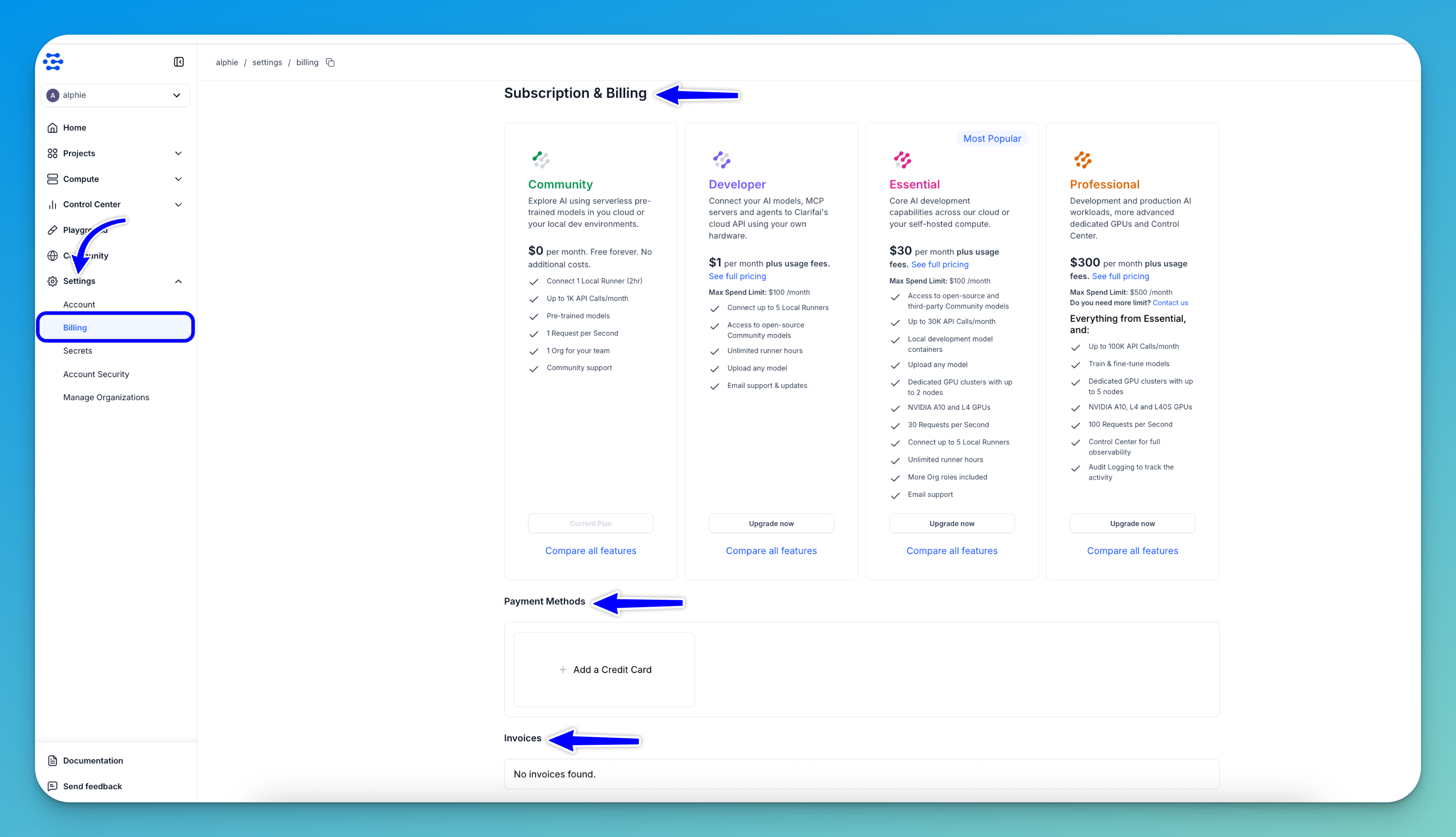Image resolution: width=1456 pixels, height=837 pixels.
Task: Collapse the Settings section chevron
Action: click(x=178, y=281)
